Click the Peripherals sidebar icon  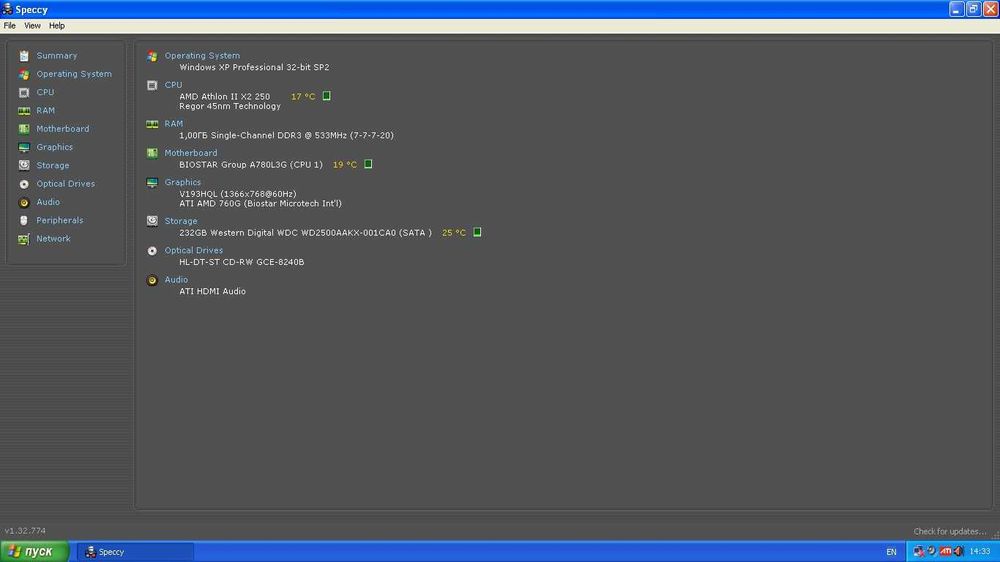click(x=24, y=221)
